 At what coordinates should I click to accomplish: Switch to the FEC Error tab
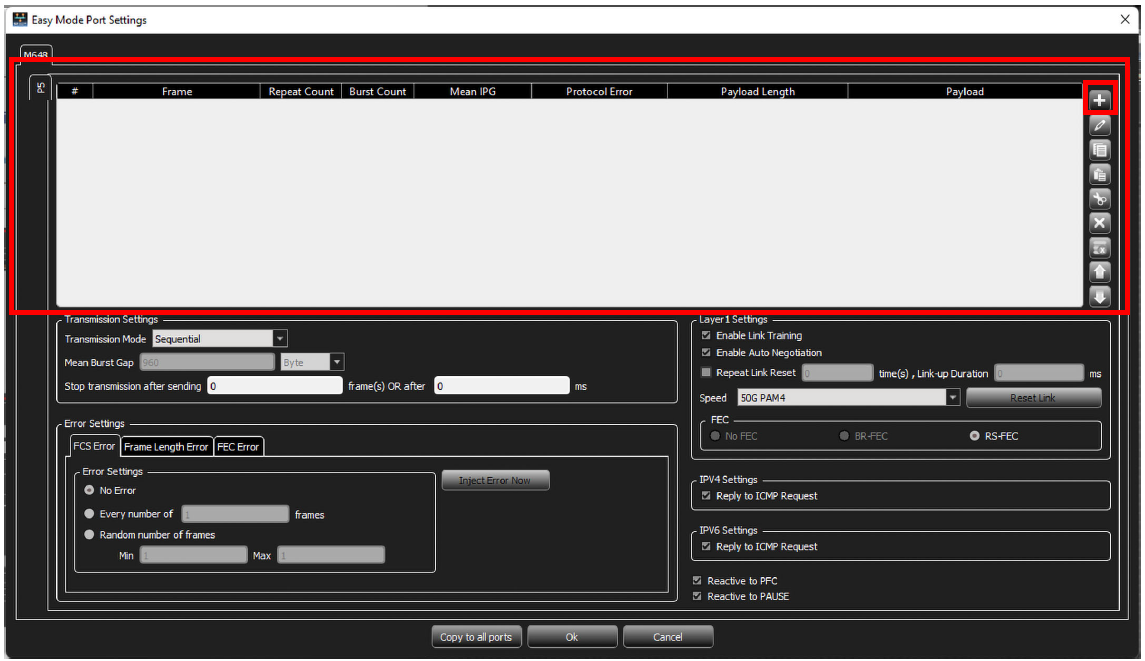pos(238,446)
